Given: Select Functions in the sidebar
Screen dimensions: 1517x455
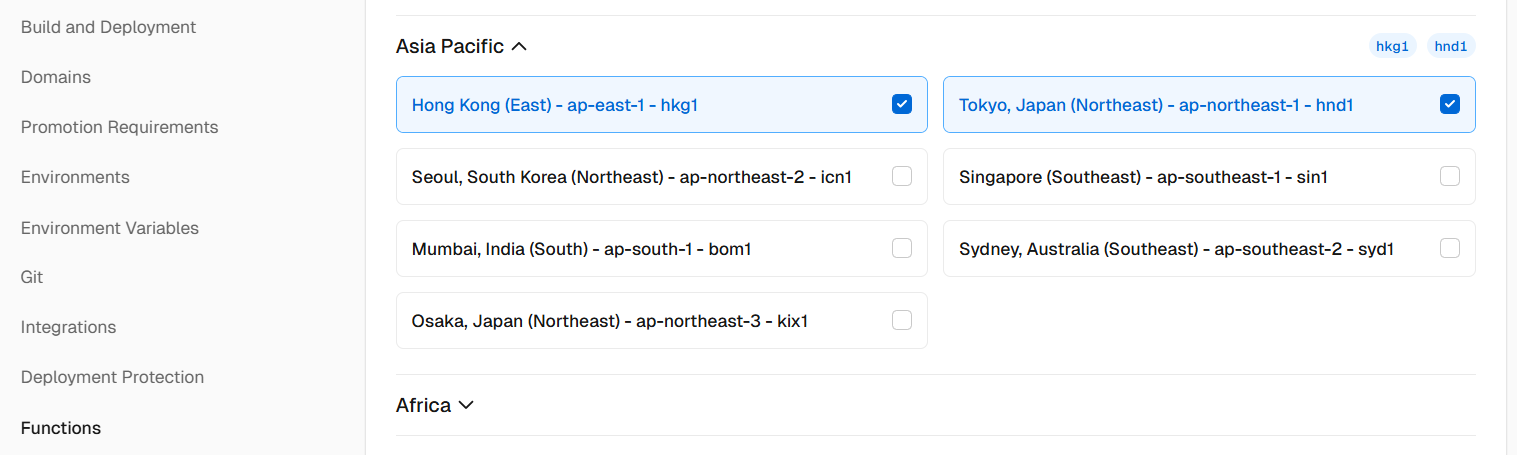Looking at the screenshot, I should pyautogui.click(x=61, y=428).
